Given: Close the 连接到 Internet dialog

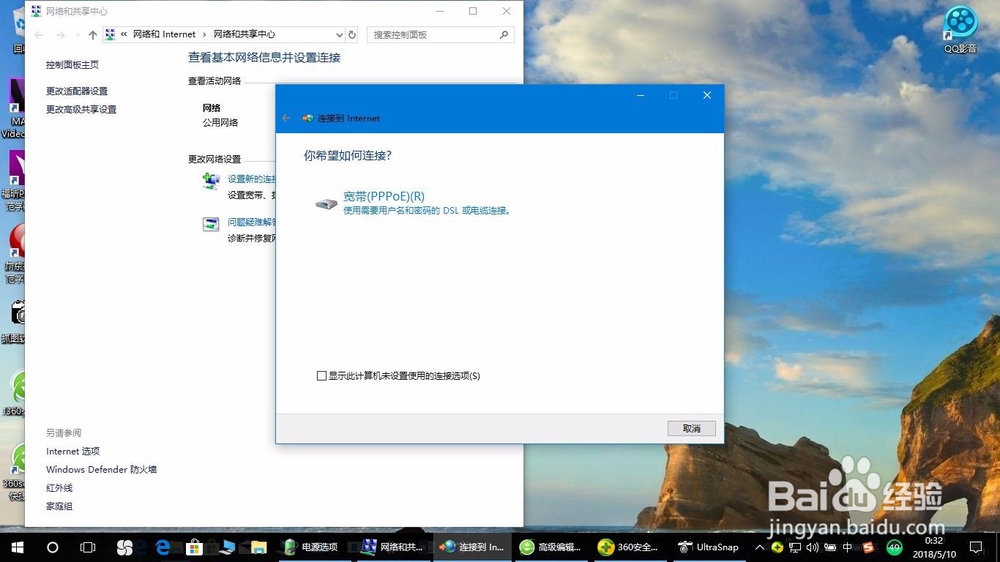Looking at the screenshot, I should pos(707,95).
